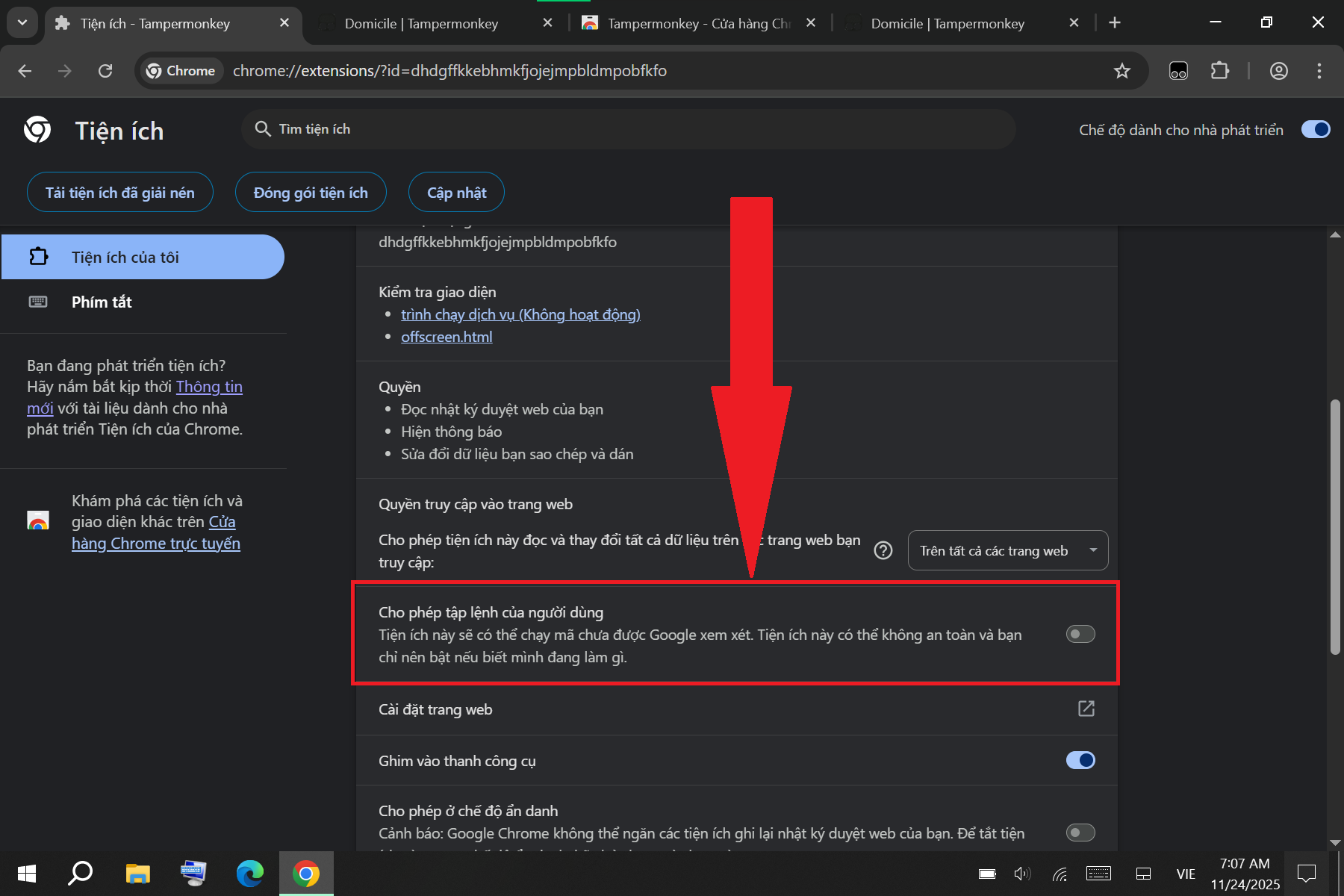Viewport: 1344px width, 896px height.
Task: Select "Phím tắt" in the sidebar
Action: coord(102,302)
